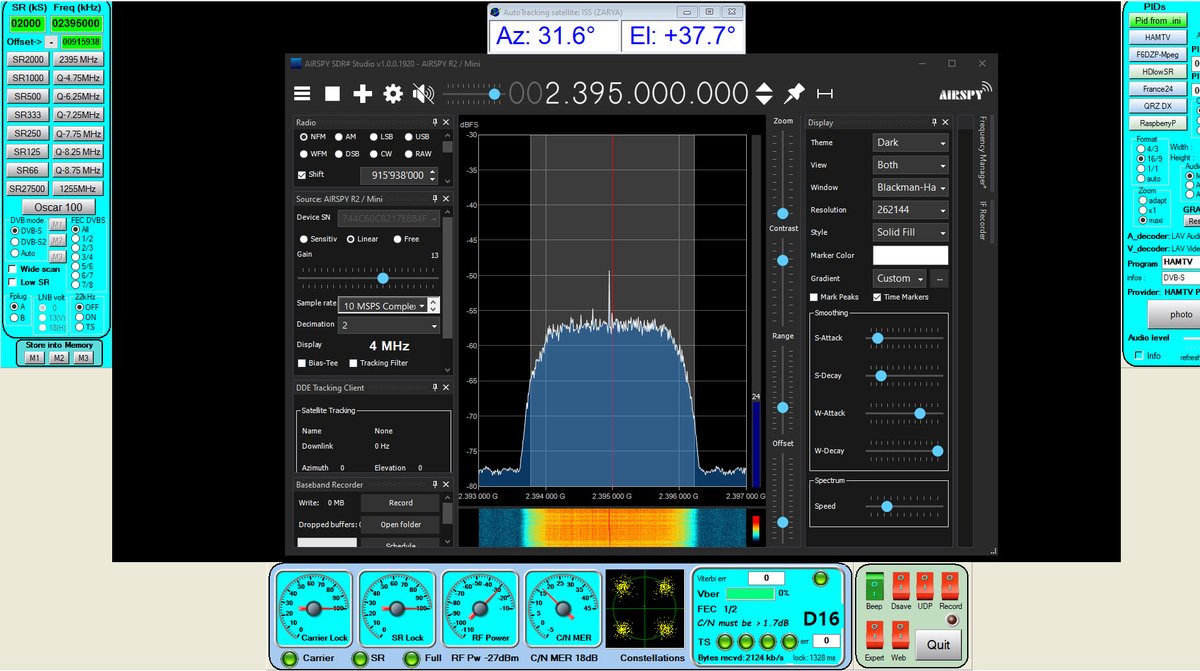Select the France24 PID preset

tap(1158, 88)
